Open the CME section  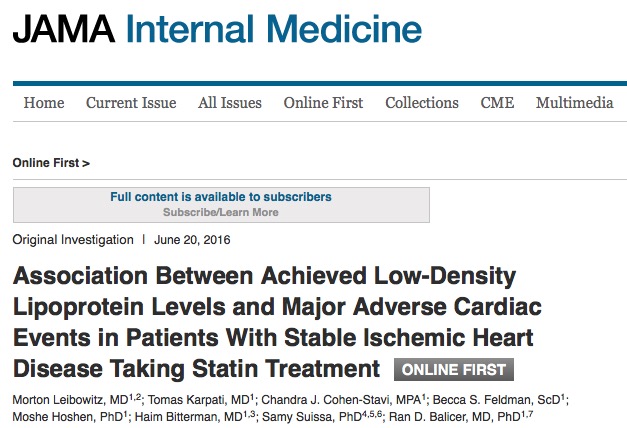click(x=497, y=103)
